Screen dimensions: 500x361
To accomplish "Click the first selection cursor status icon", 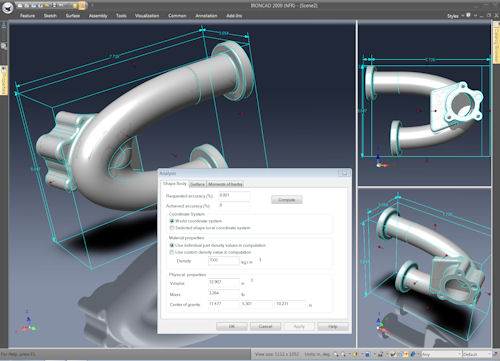I will pyautogui.click(x=336, y=354).
